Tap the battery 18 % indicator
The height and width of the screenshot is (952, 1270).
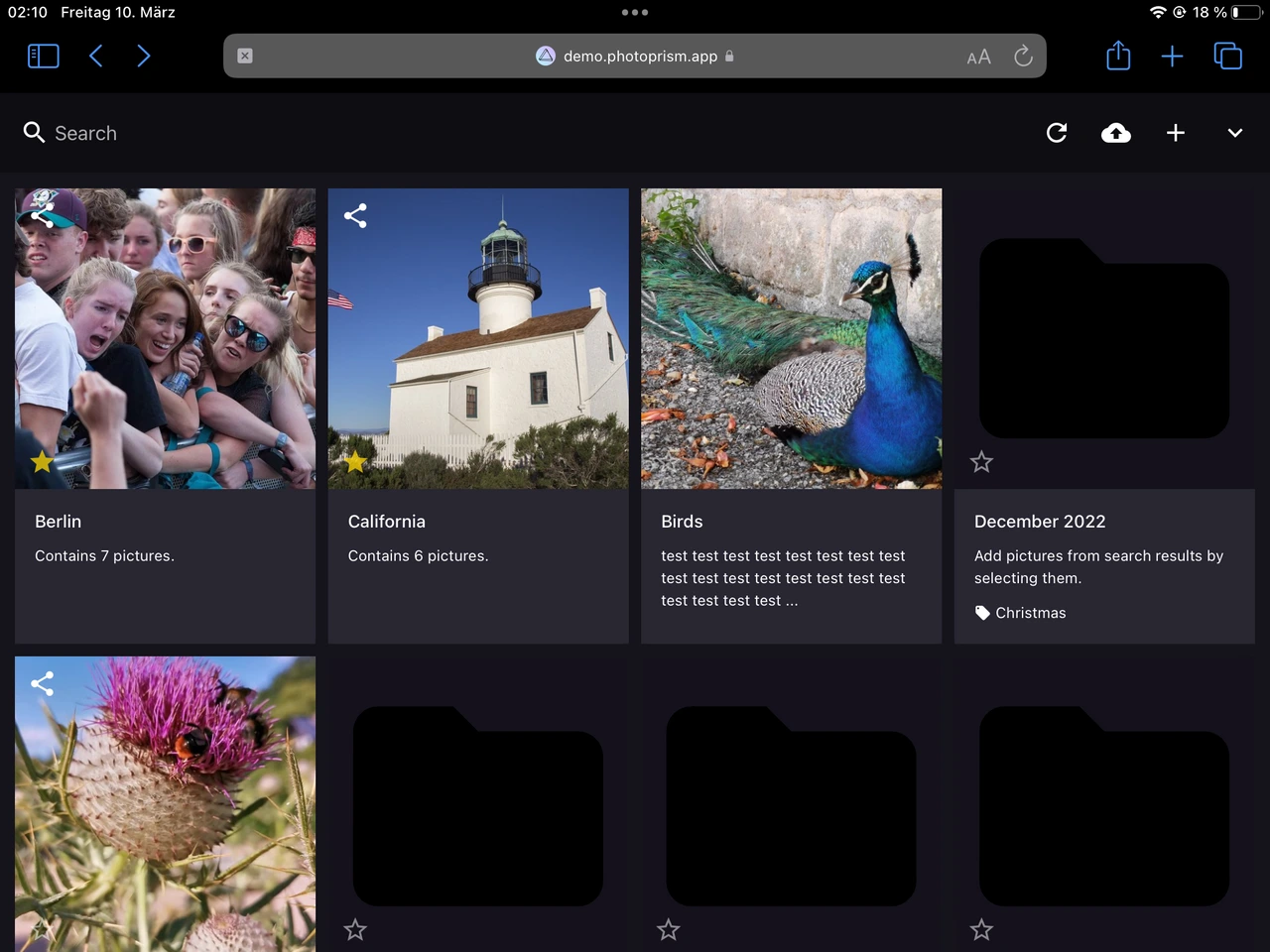[1227, 12]
